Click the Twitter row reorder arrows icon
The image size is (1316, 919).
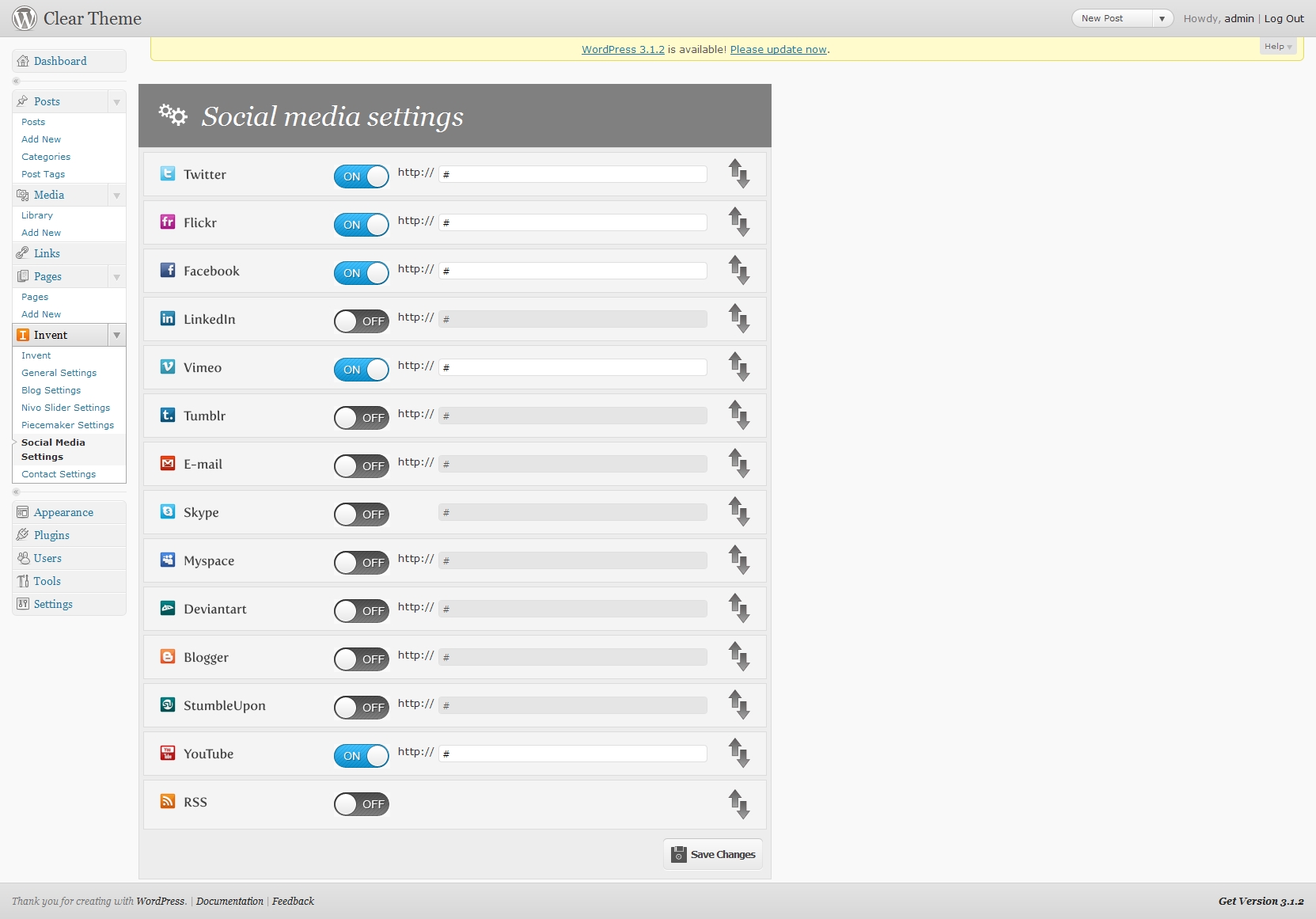(x=738, y=174)
